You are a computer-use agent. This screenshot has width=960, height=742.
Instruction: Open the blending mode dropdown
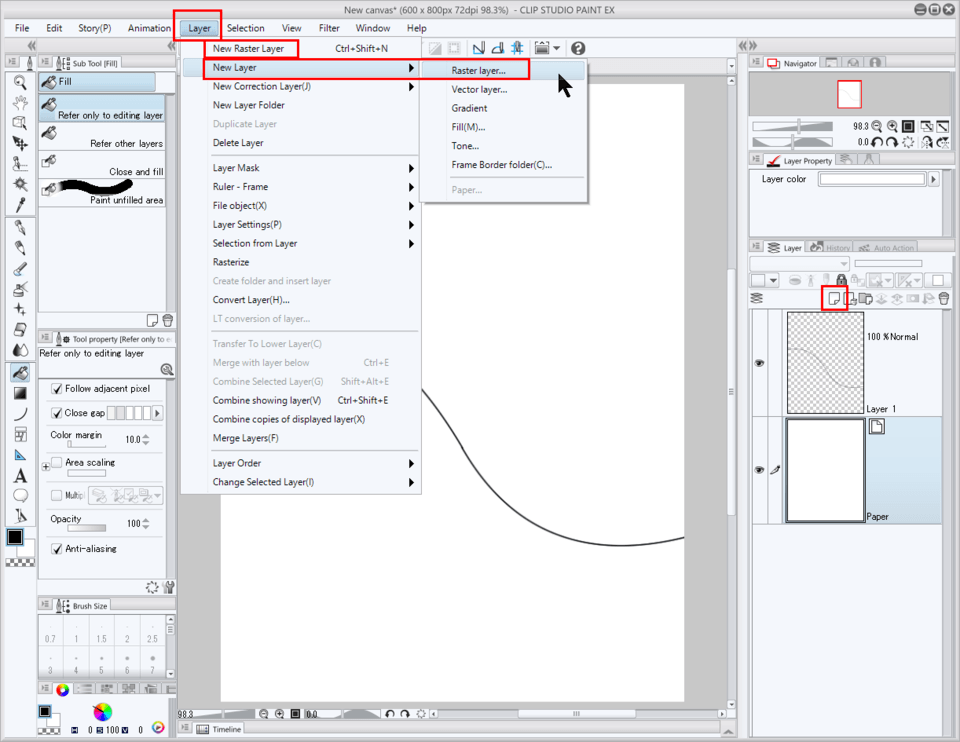(799, 264)
